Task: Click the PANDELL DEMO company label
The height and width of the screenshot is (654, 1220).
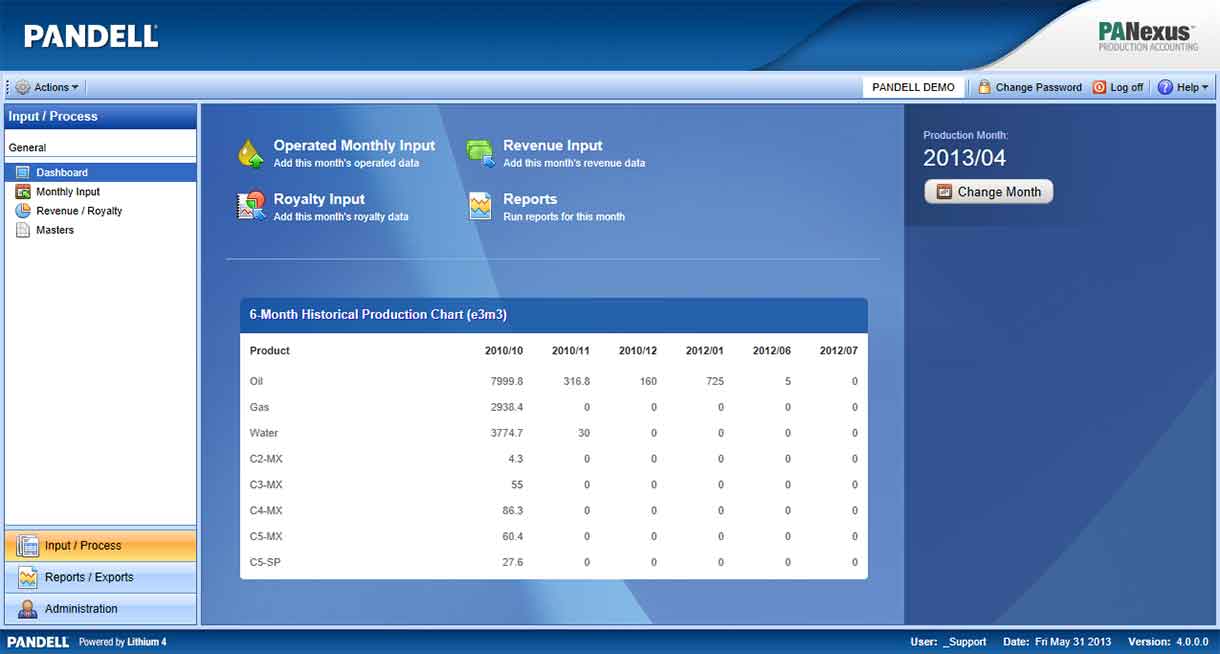Action: click(x=913, y=87)
